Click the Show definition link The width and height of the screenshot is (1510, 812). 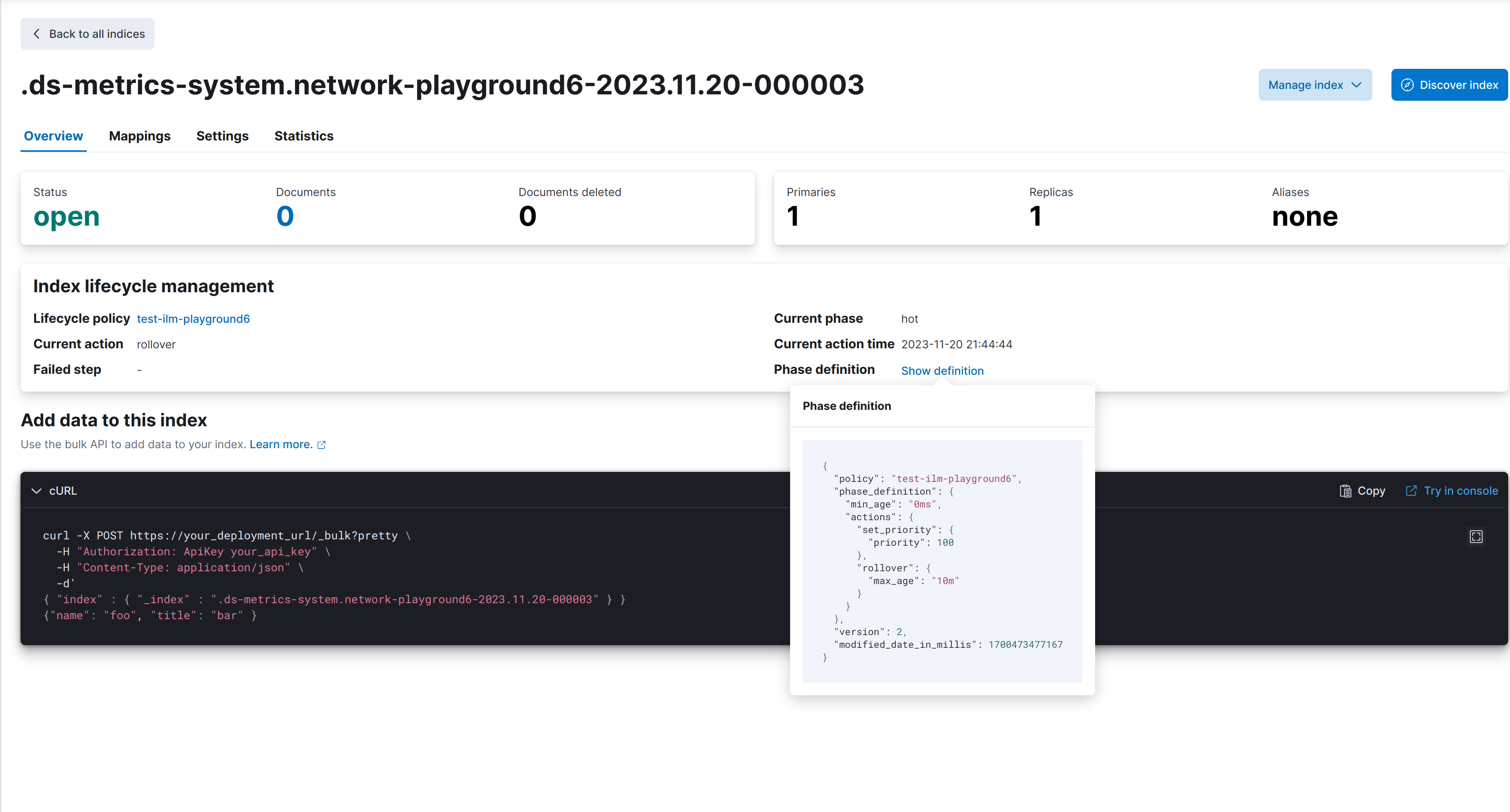click(x=942, y=371)
